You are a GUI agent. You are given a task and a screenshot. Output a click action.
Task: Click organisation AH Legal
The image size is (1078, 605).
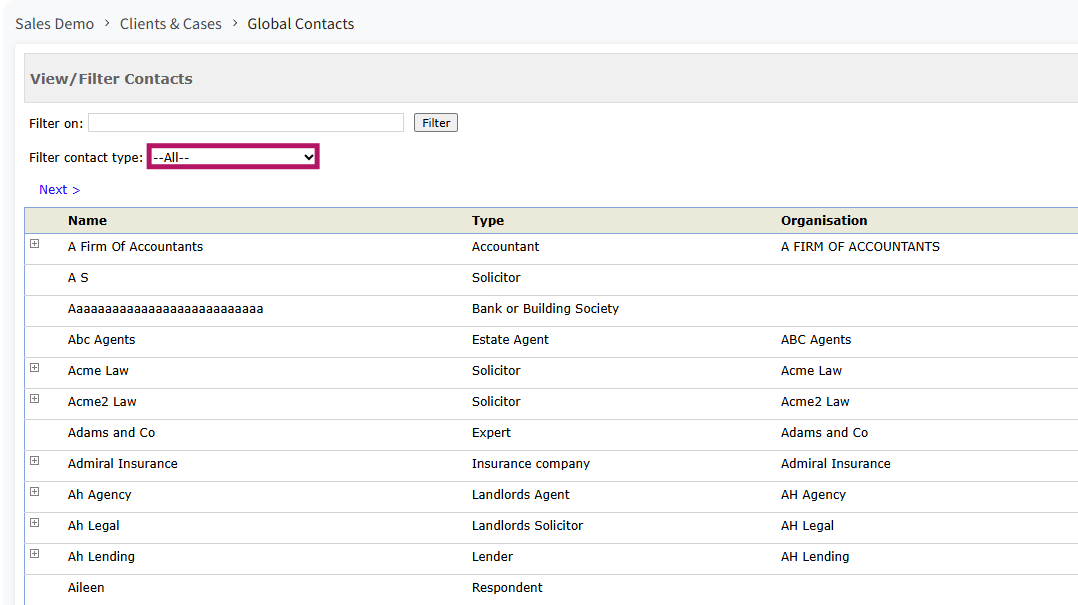(807, 525)
